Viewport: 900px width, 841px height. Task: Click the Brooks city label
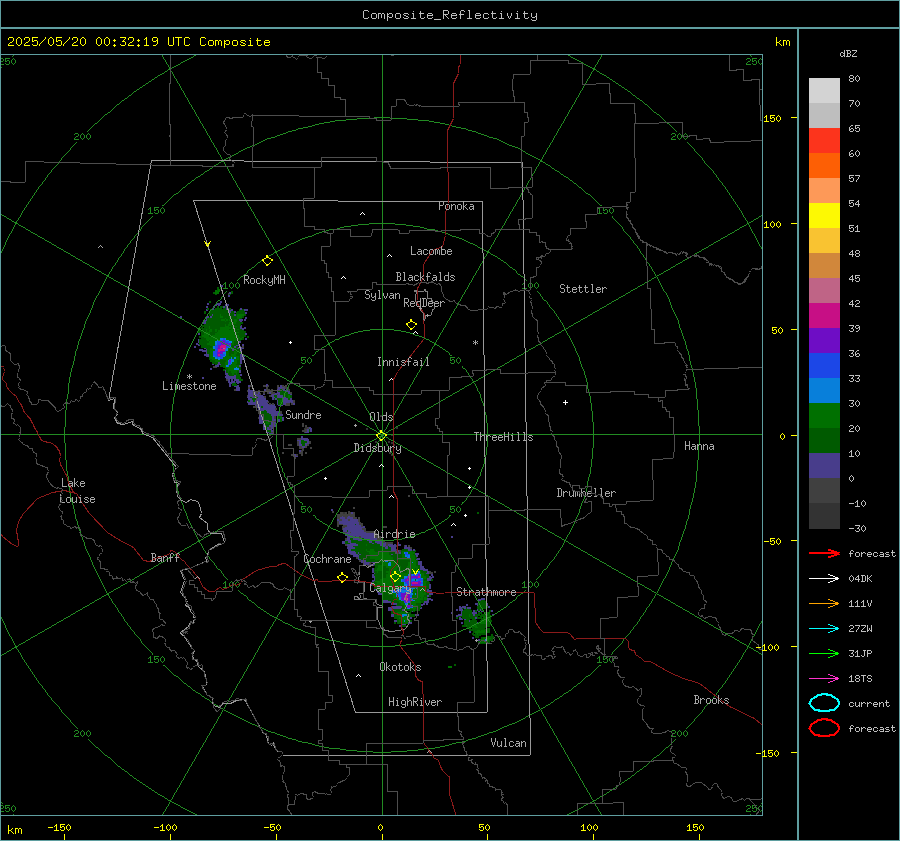[711, 700]
